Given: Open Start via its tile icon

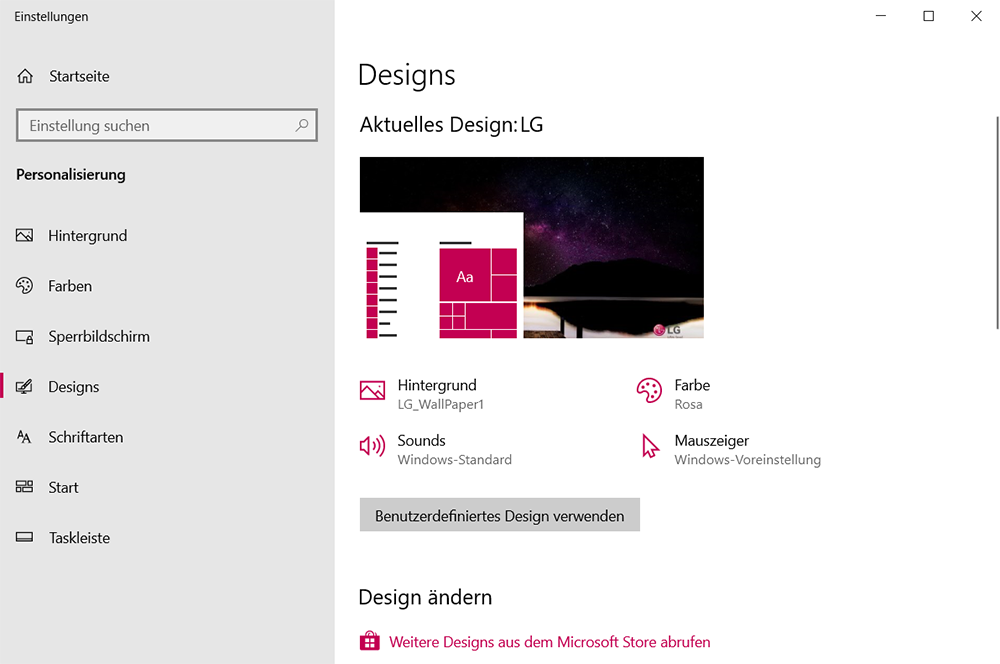Looking at the screenshot, I should [25, 487].
